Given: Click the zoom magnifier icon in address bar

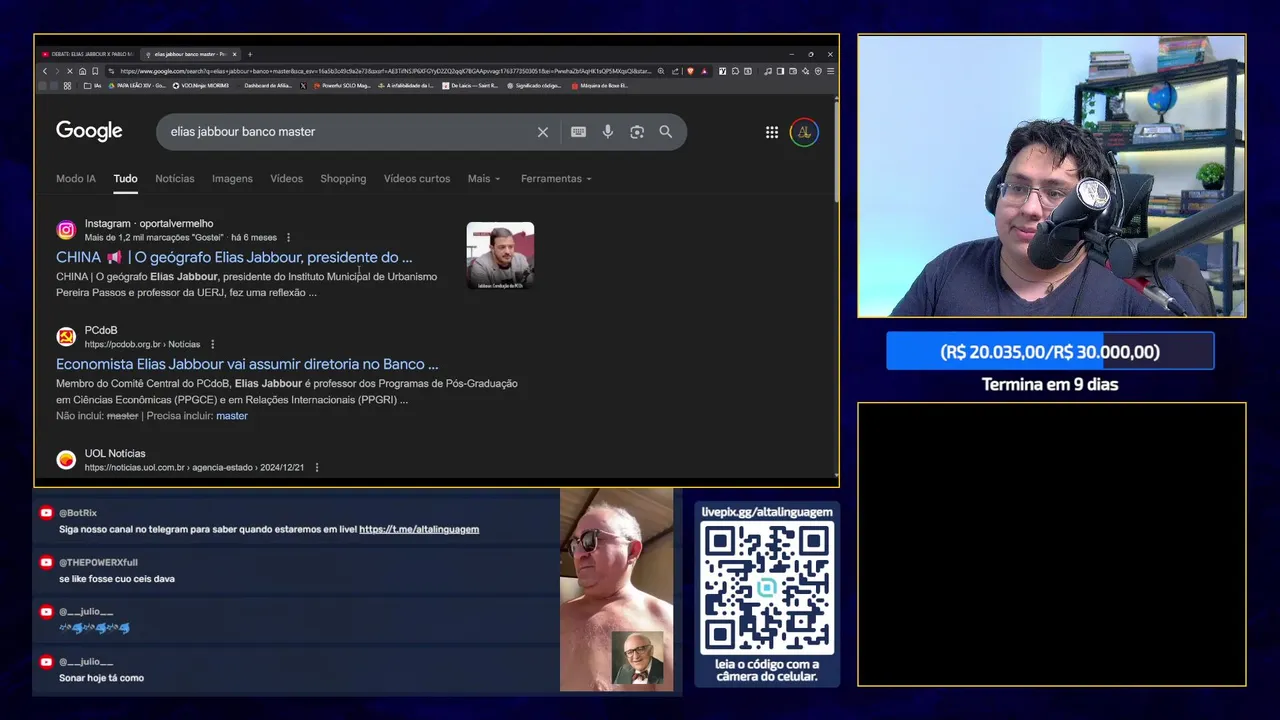Looking at the screenshot, I should pos(661,71).
